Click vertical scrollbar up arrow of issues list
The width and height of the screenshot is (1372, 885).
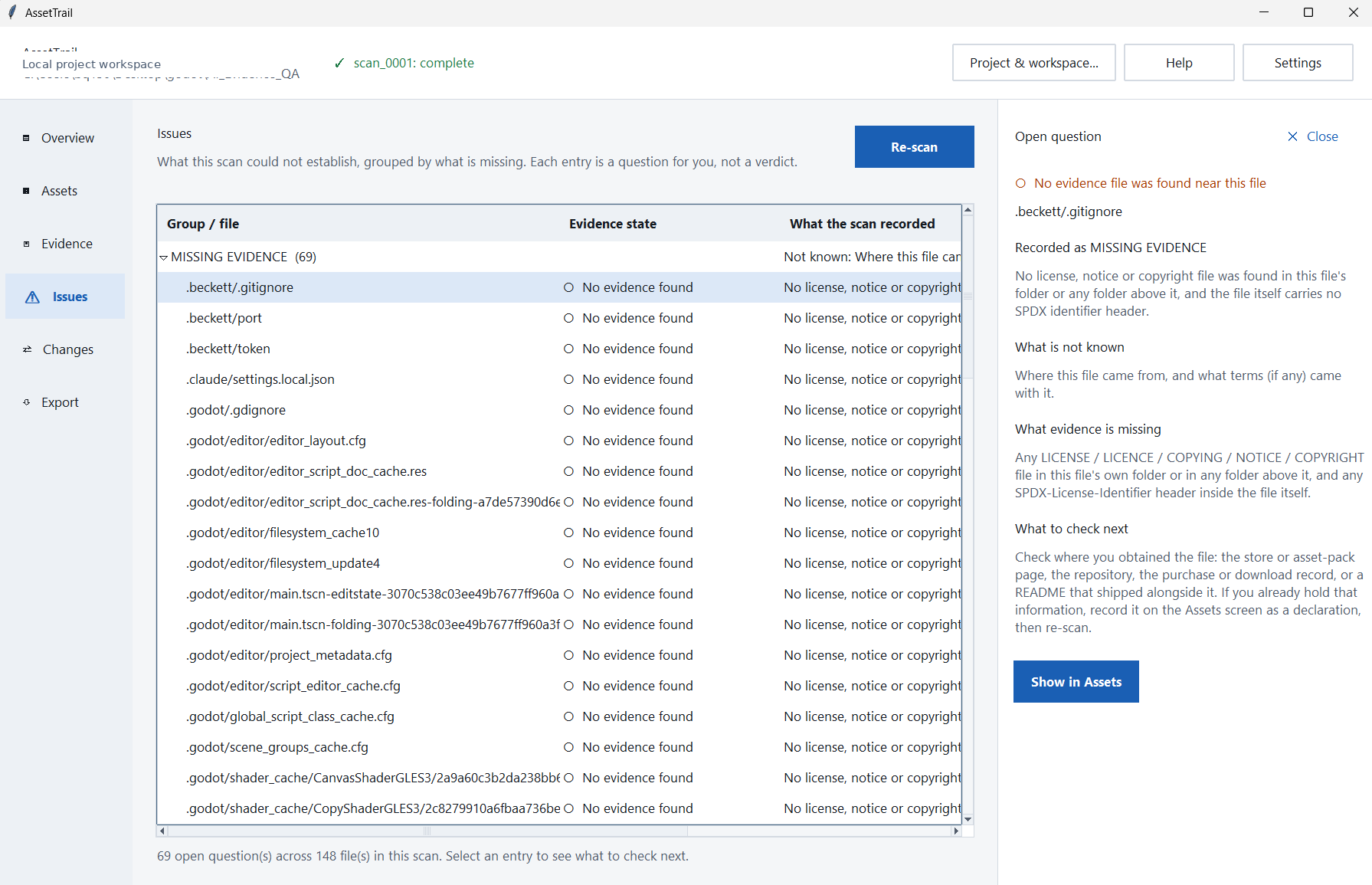(968, 210)
